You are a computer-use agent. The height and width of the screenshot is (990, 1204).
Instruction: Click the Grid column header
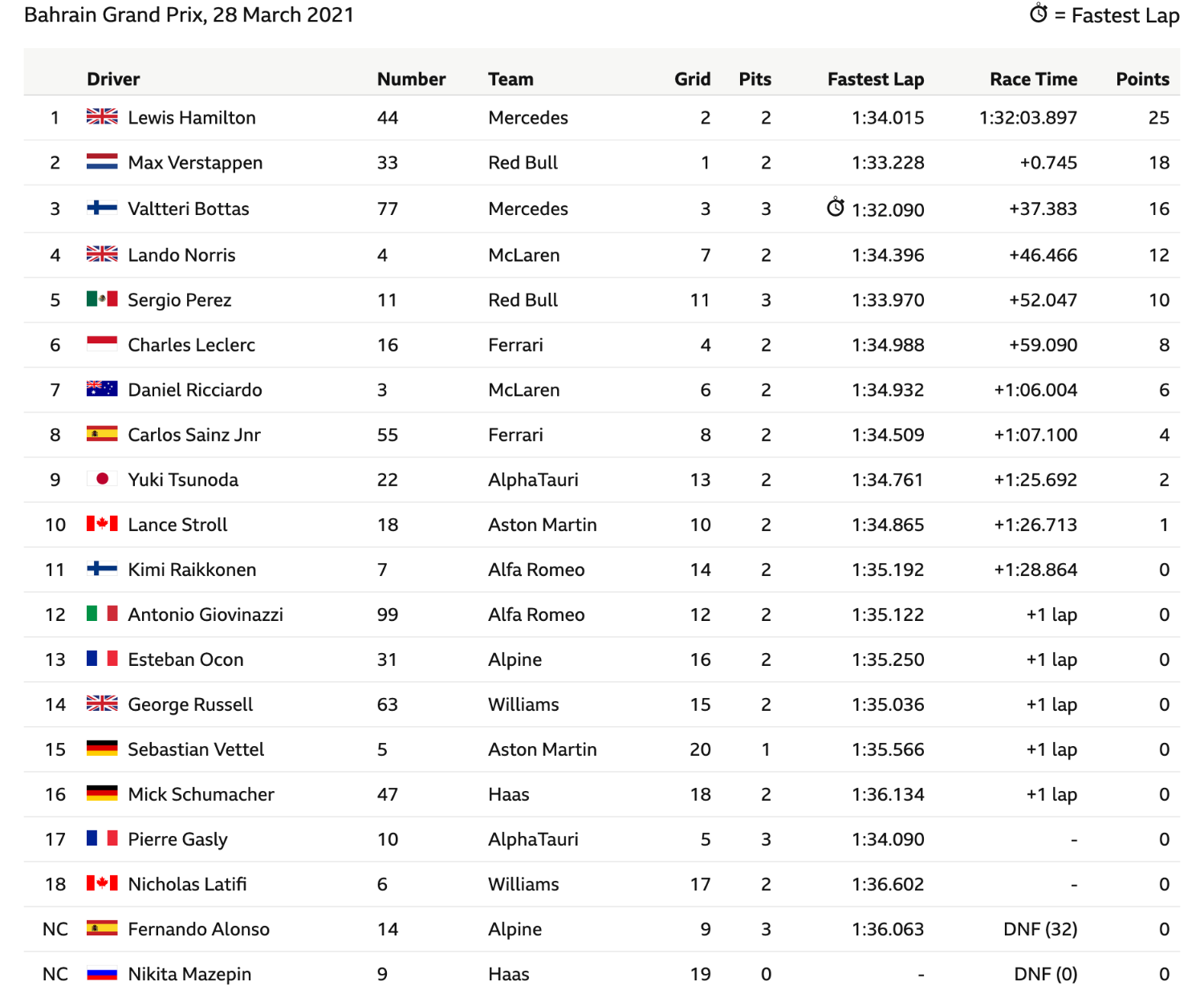coord(692,79)
